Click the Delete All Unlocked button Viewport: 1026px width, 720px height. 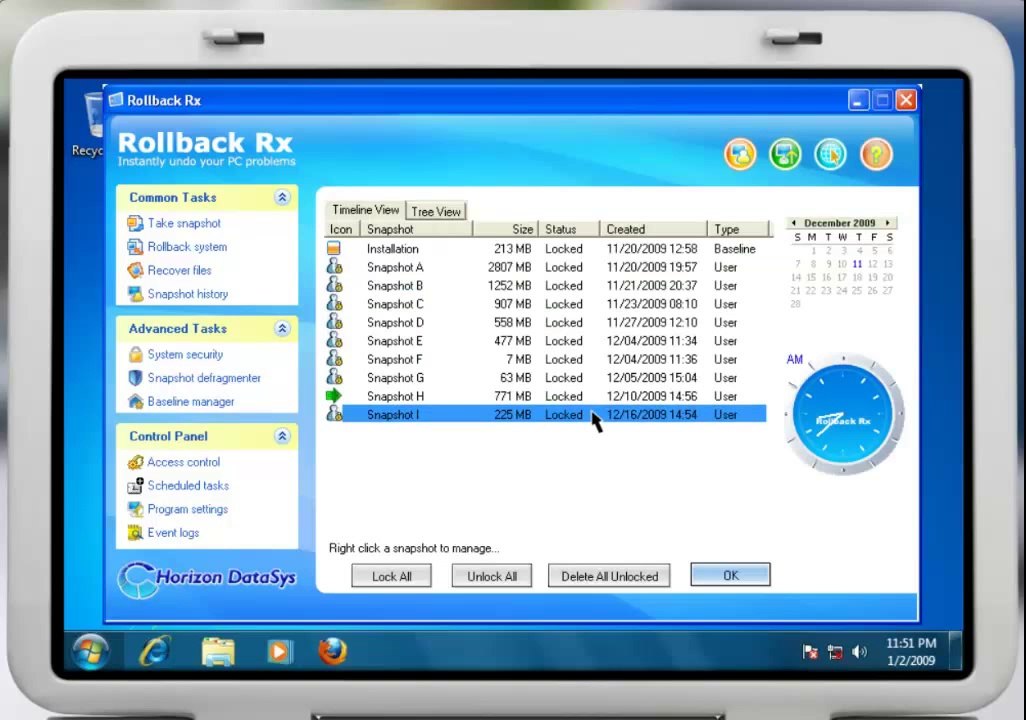tap(609, 576)
